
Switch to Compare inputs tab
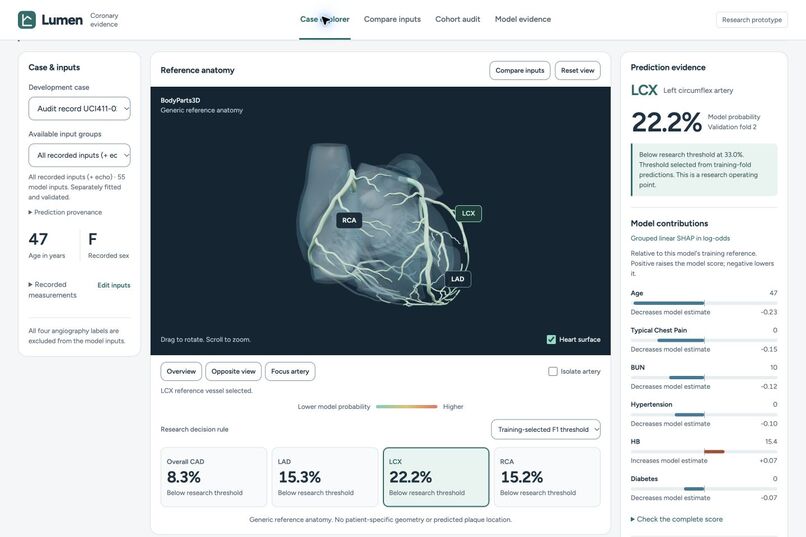[x=392, y=19]
